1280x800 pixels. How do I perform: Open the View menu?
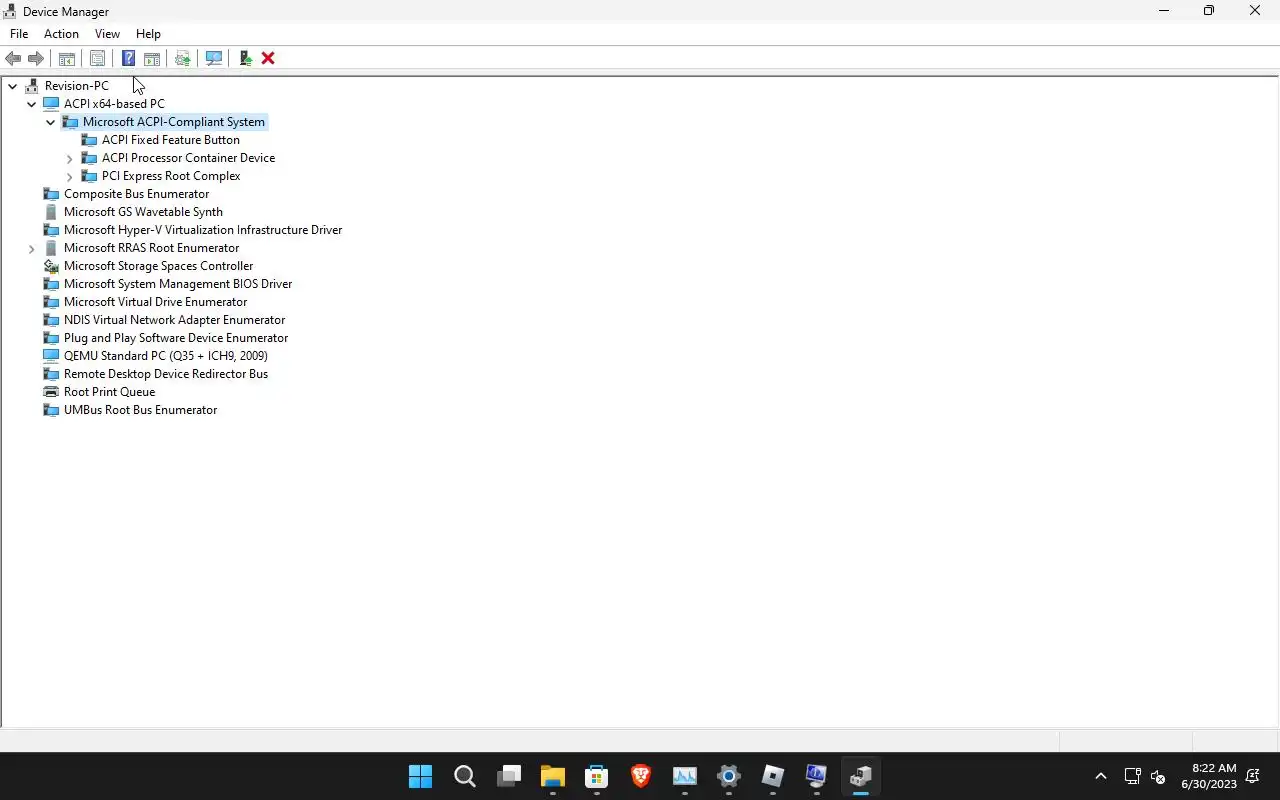(x=107, y=33)
